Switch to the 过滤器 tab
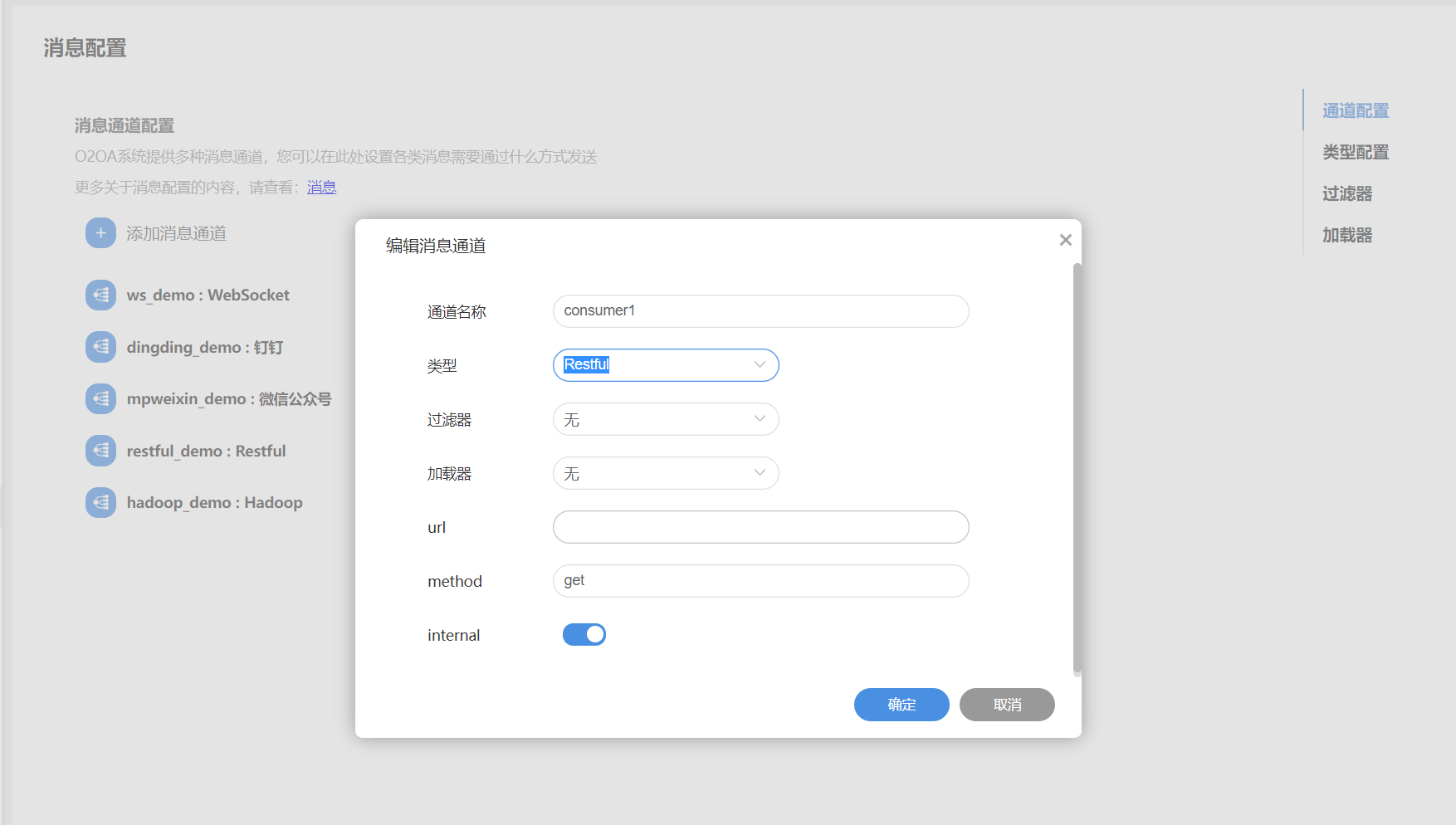1456x825 pixels. 1347,193
